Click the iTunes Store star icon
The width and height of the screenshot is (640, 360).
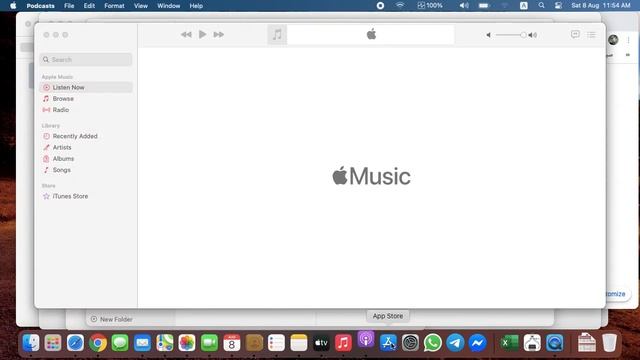coord(46,196)
